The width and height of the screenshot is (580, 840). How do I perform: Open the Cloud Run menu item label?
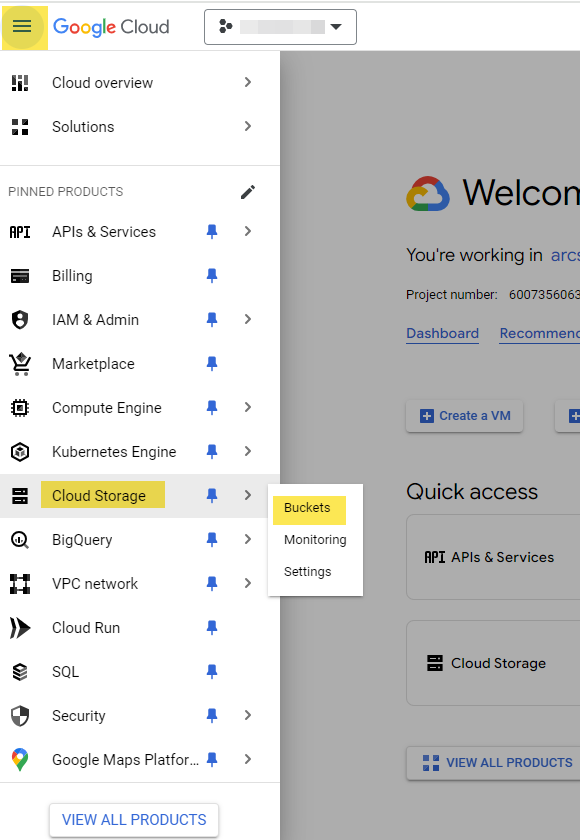86,628
